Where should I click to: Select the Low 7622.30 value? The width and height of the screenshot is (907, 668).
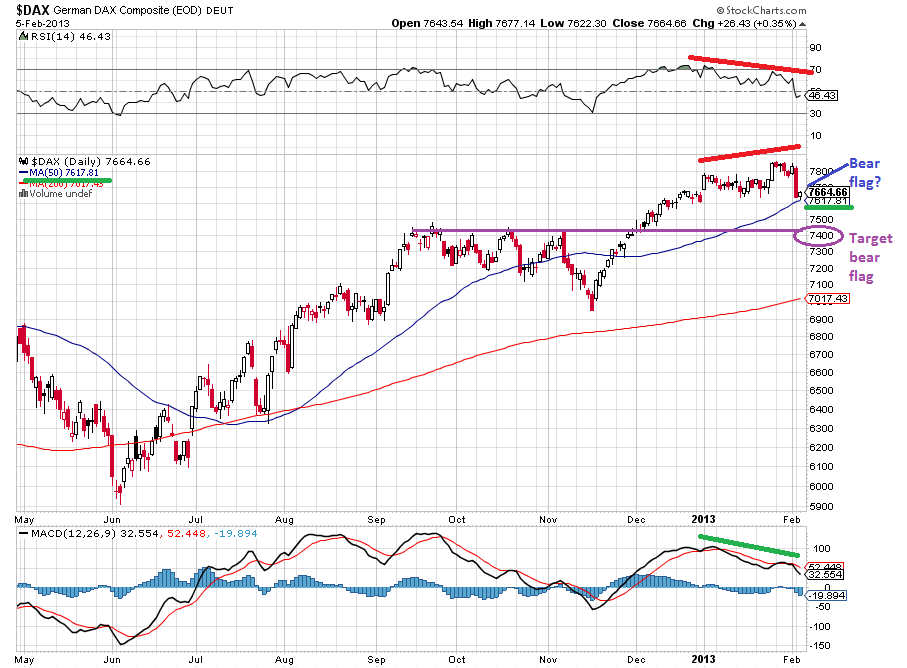[573, 23]
